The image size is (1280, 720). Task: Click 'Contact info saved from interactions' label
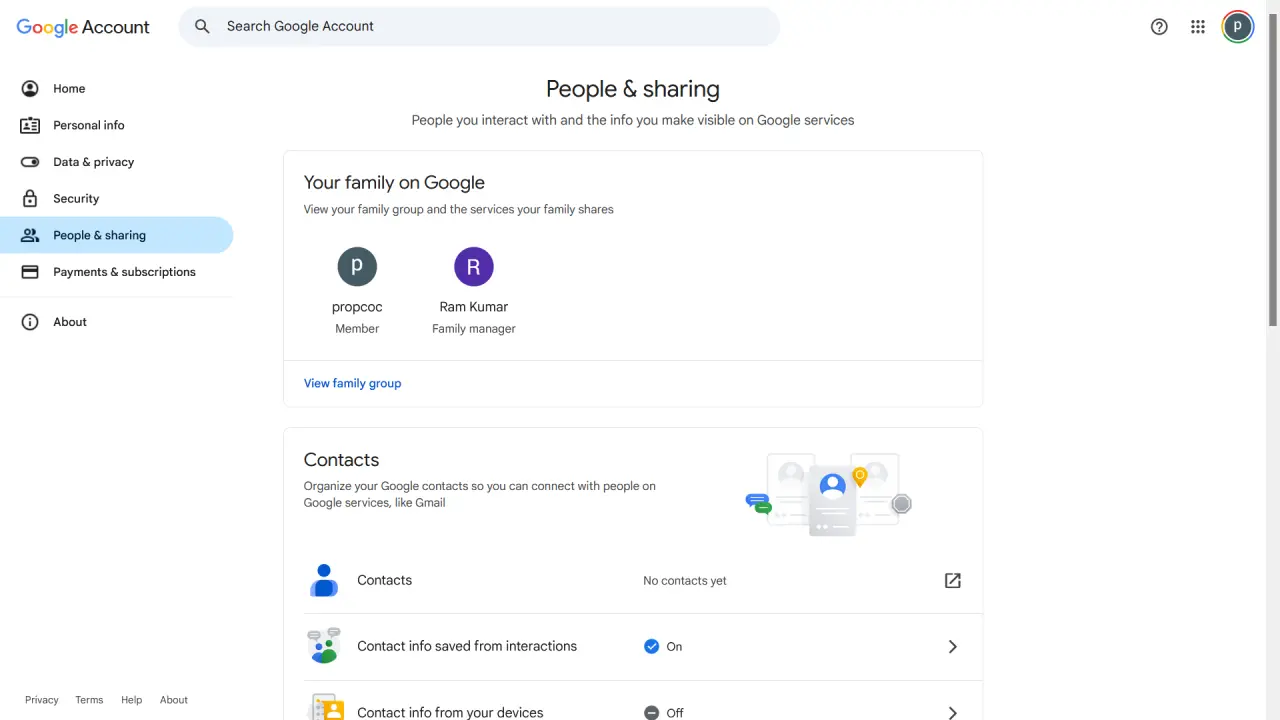point(467,646)
